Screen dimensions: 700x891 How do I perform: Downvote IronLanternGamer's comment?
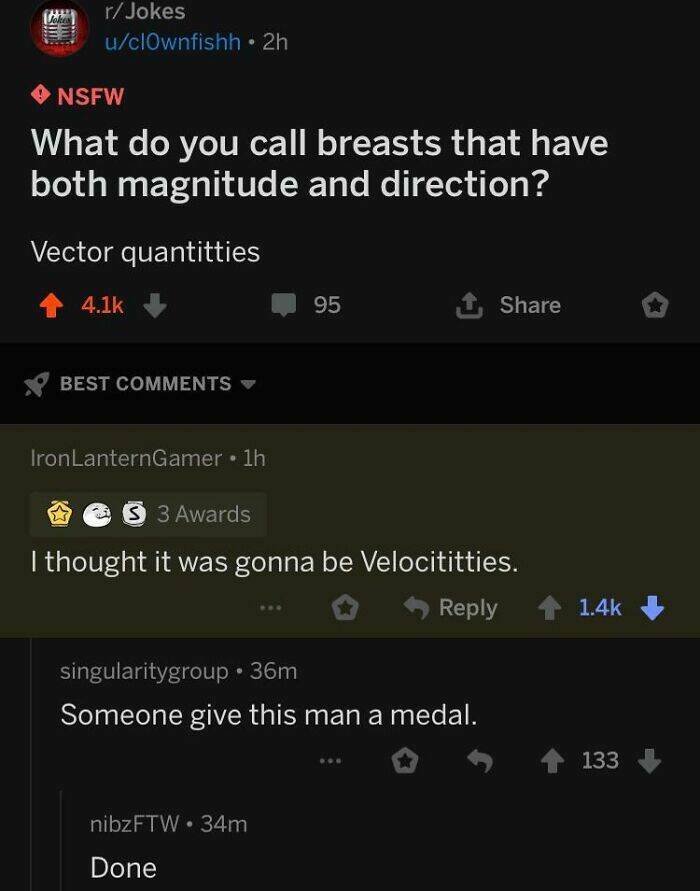tap(652, 607)
